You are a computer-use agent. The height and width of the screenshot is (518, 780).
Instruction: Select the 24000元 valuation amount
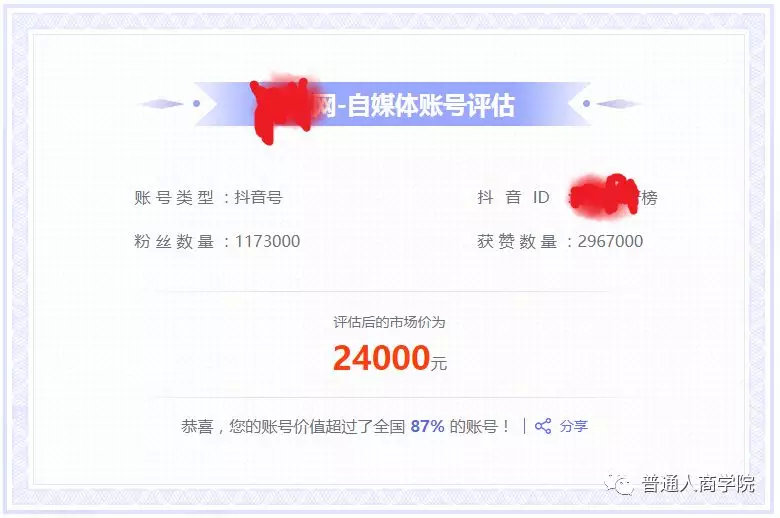click(390, 358)
